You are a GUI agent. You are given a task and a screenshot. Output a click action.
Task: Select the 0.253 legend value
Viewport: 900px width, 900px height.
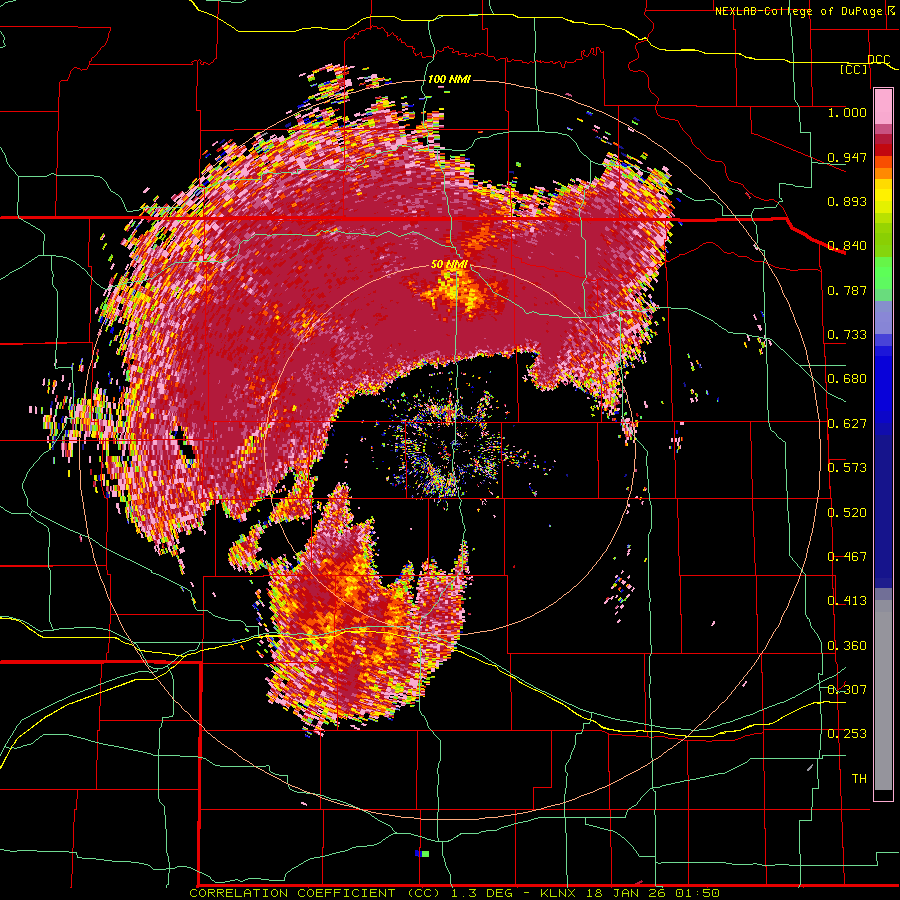(x=847, y=734)
